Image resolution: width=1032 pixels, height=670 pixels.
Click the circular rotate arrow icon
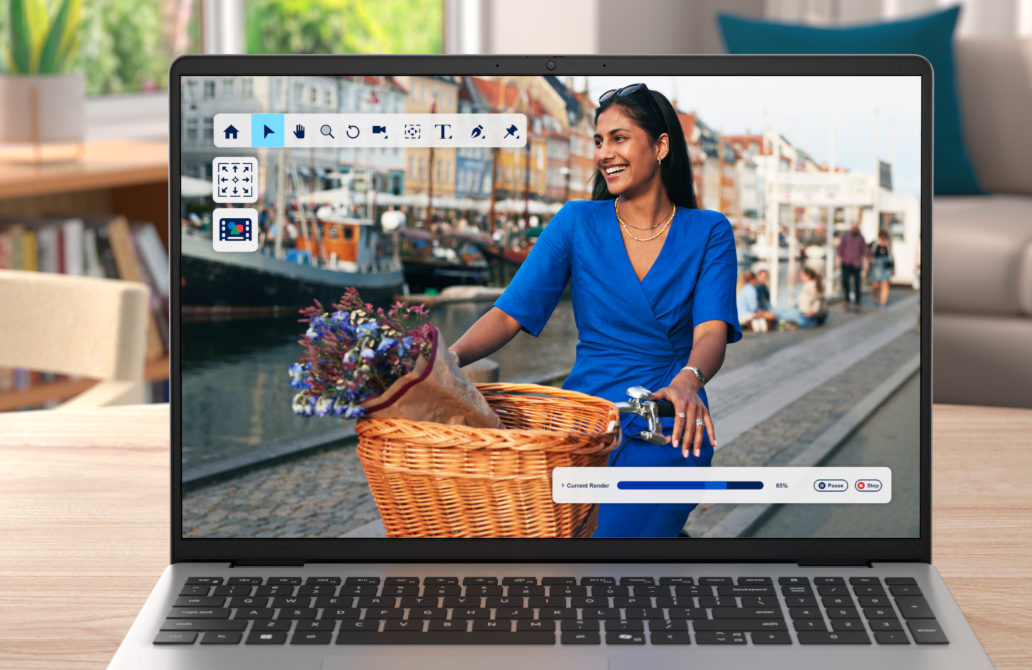pyautogui.click(x=353, y=131)
